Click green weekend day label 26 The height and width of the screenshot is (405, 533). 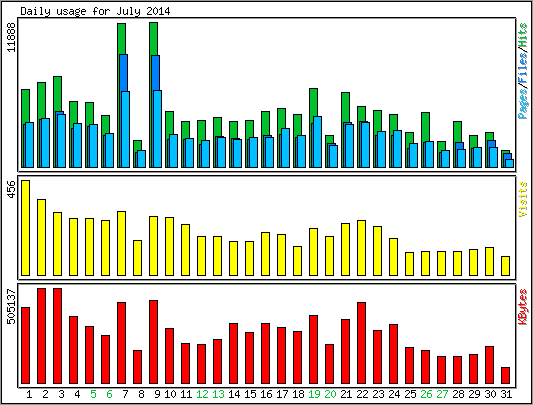(426, 394)
